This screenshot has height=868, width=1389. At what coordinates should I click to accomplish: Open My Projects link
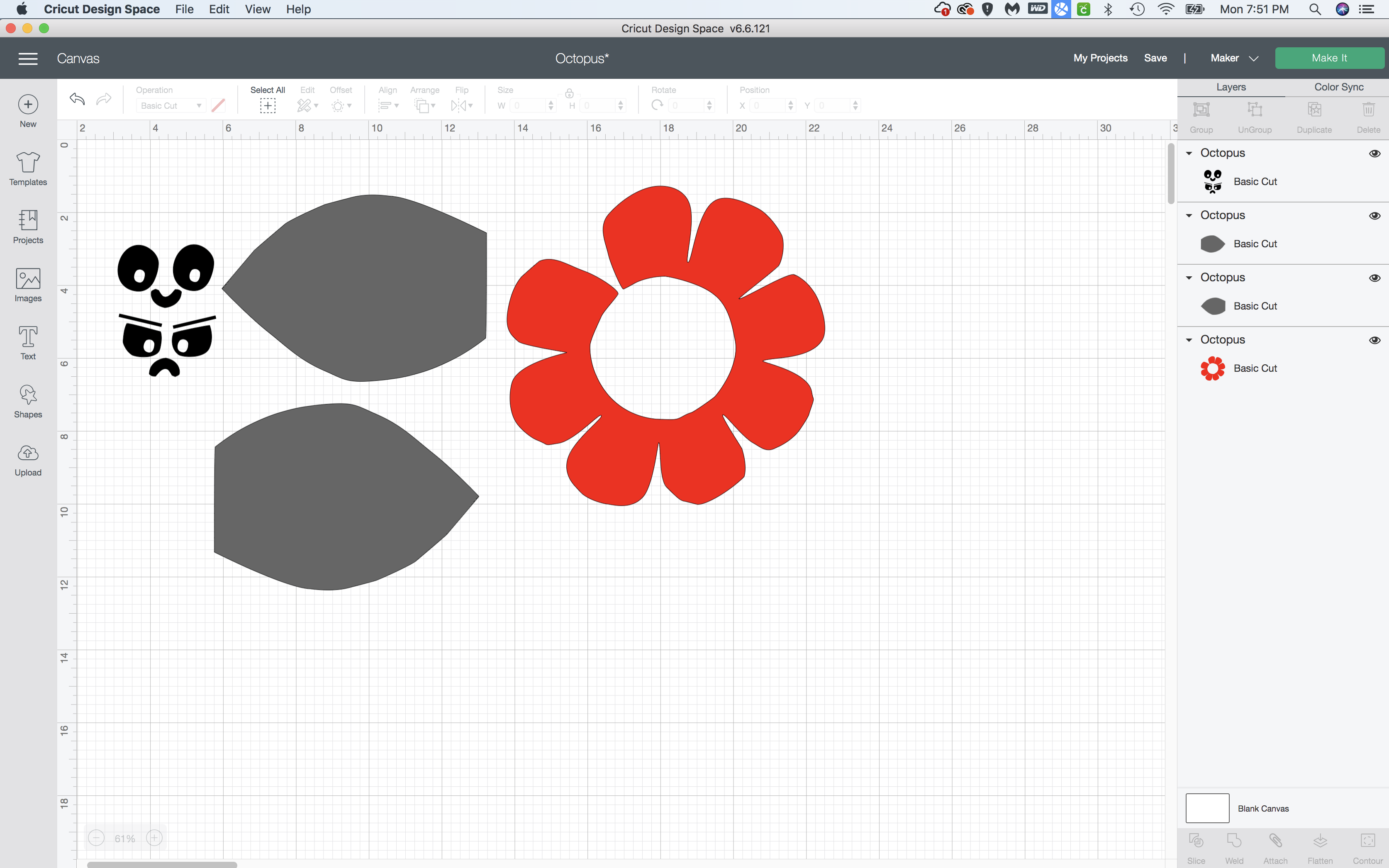(x=1100, y=58)
